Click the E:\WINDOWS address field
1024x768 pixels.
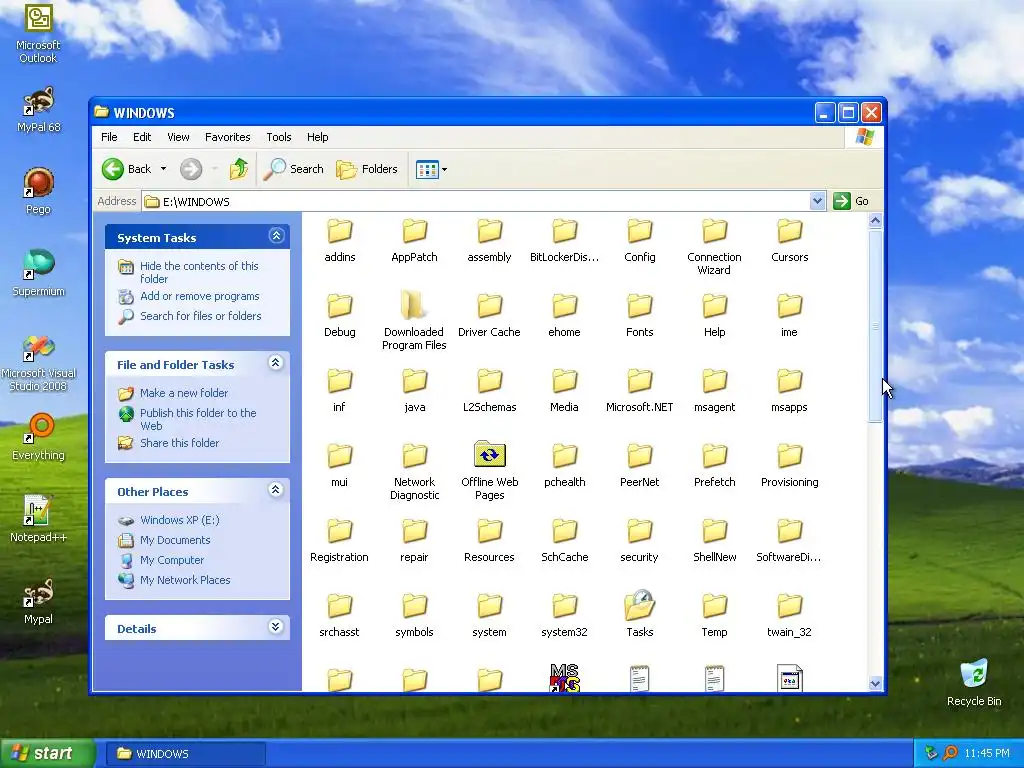coord(476,201)
